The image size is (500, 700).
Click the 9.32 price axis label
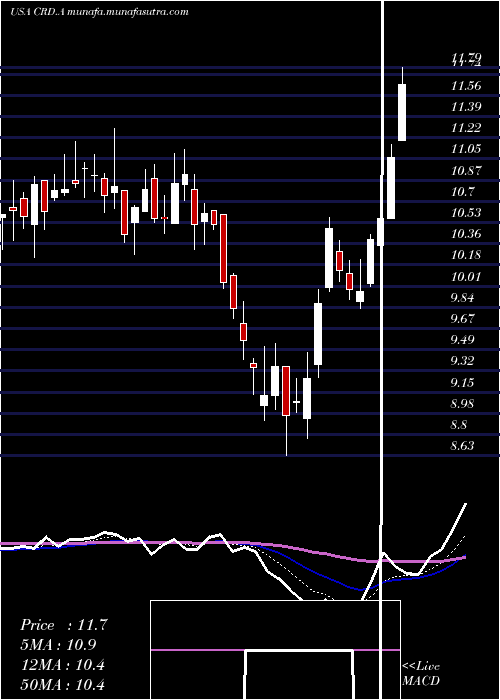coord(463,361)
